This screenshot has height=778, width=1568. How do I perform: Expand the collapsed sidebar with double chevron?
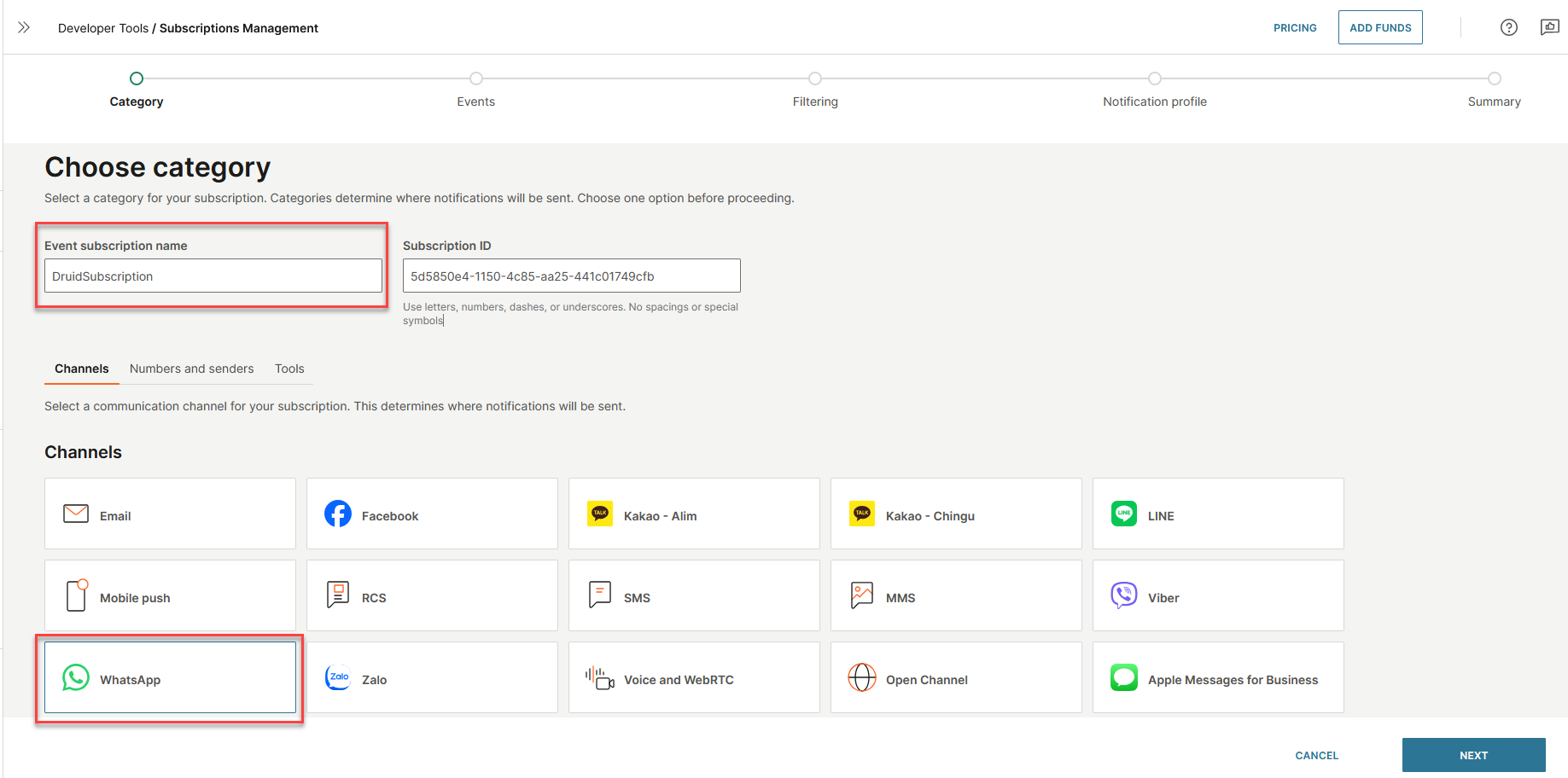pyautogui.click(x=24, y=27)
